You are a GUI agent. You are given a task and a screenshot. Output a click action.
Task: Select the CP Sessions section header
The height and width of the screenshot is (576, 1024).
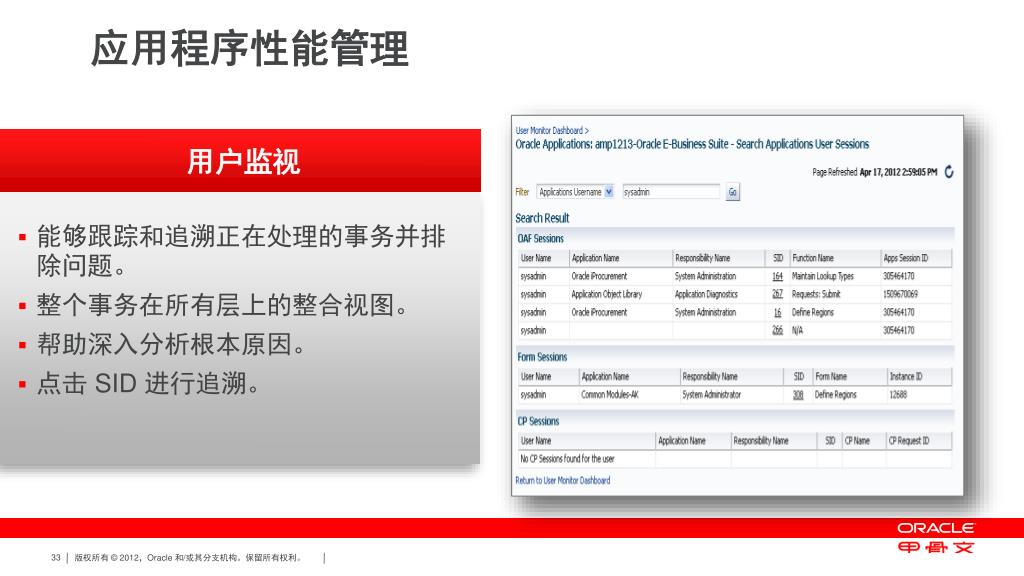coord(539,421)
